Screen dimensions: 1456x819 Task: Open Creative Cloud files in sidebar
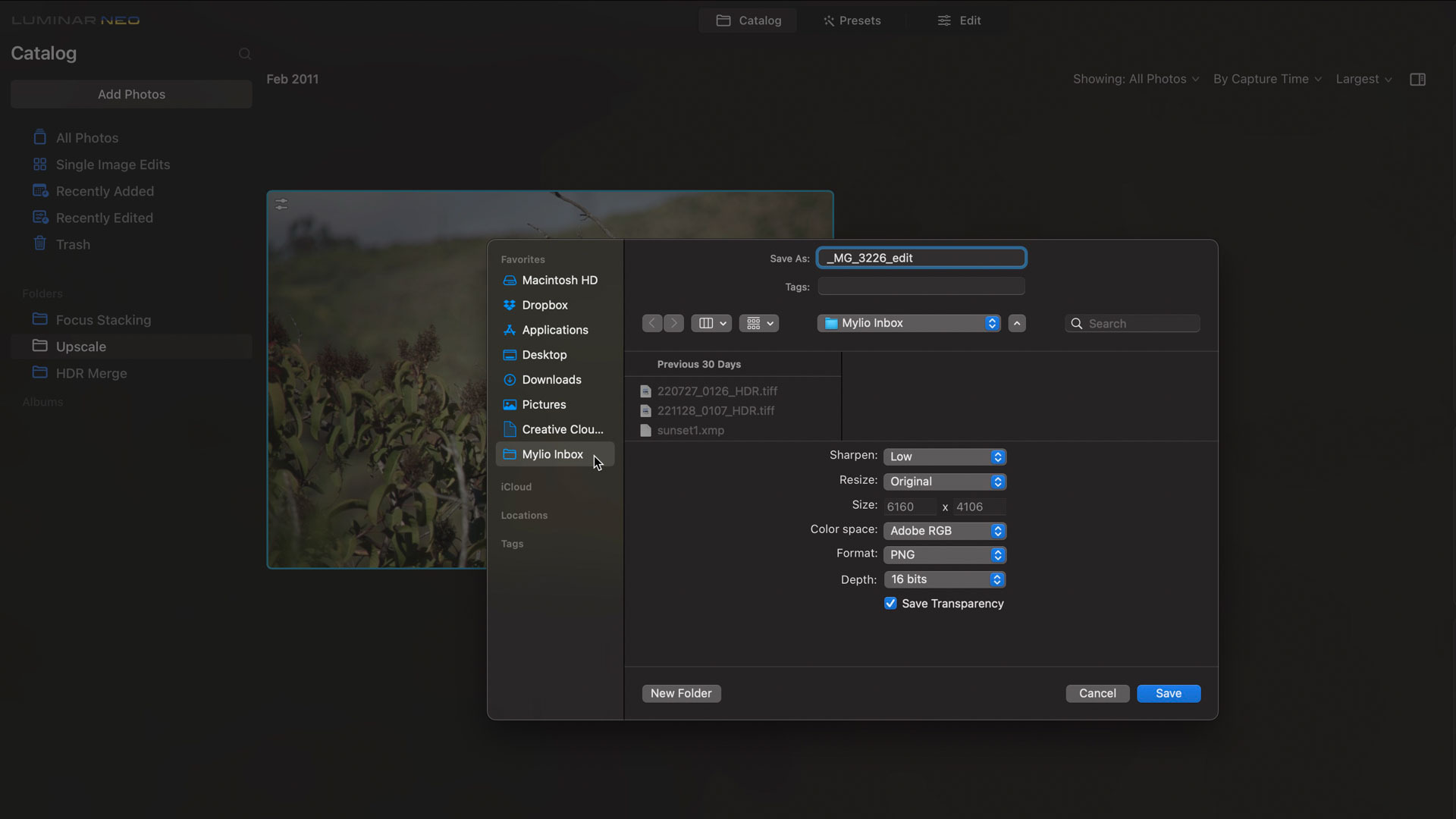point(561,429)
